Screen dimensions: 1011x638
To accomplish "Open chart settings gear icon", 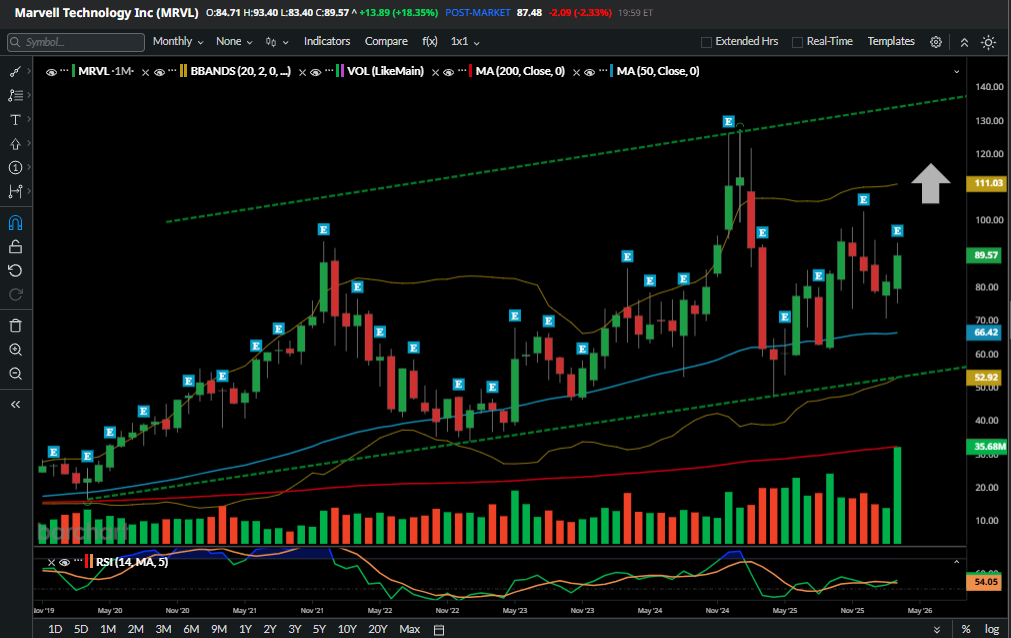I will click(x=936, y=42).
